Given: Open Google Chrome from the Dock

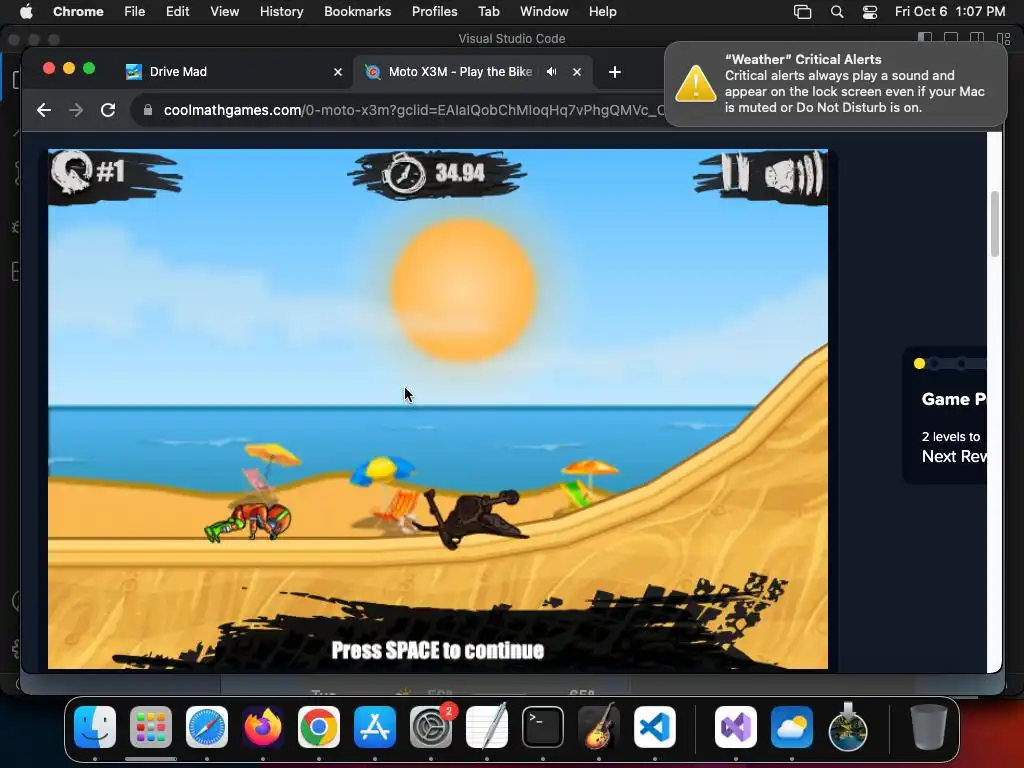Looking at the screenshot, I should tap(319, 727).
